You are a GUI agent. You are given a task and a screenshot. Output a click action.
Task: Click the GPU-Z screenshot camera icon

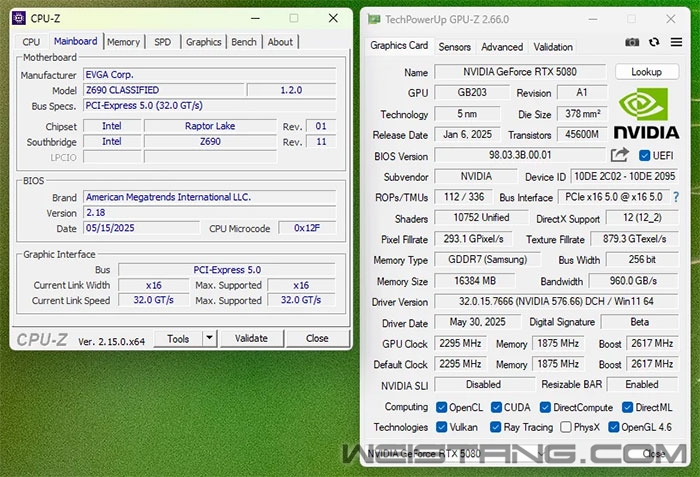point(632,42)
